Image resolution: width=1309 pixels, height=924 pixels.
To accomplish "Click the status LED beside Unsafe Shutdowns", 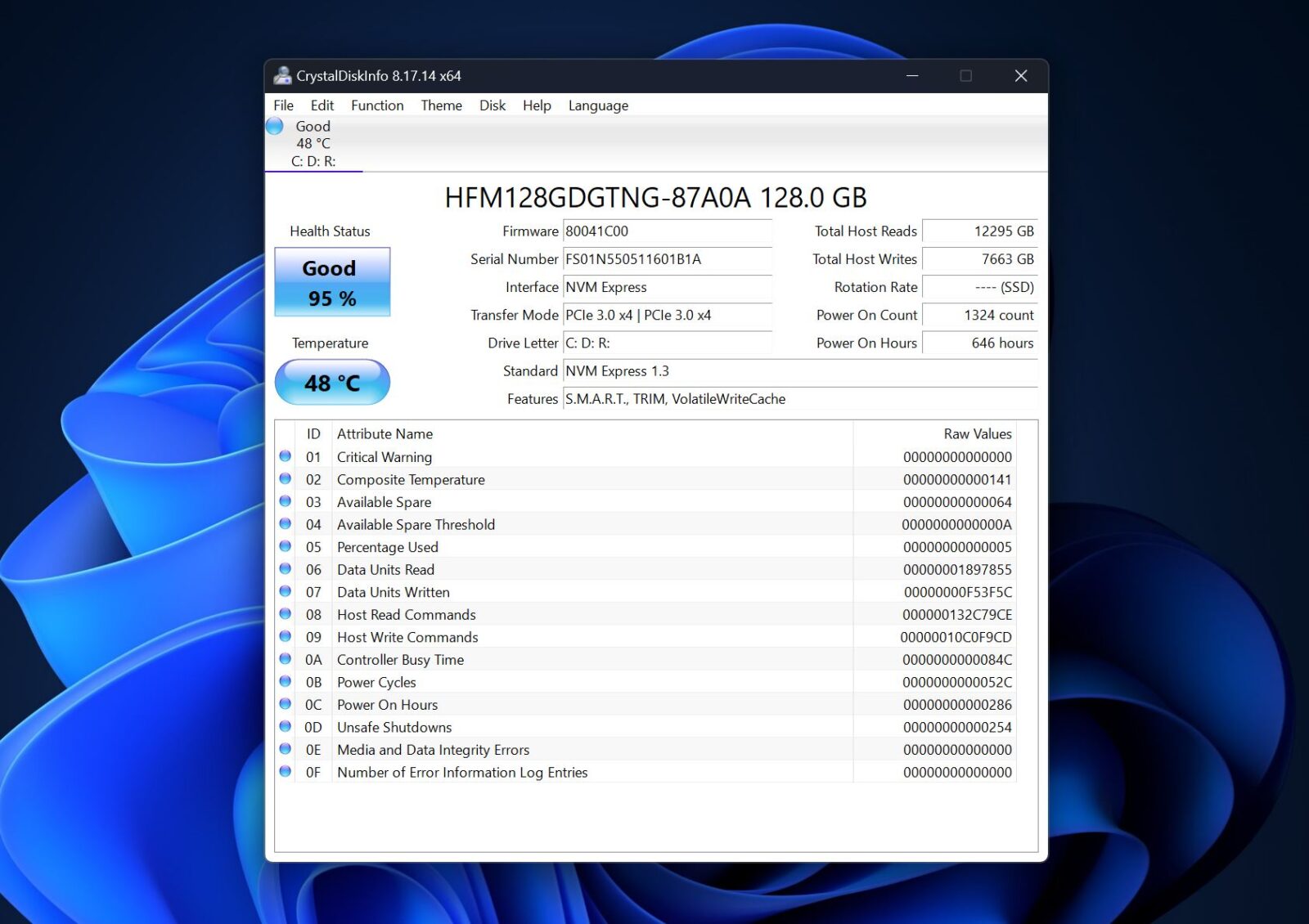I will pyautogui.click(x=285, y=726).
